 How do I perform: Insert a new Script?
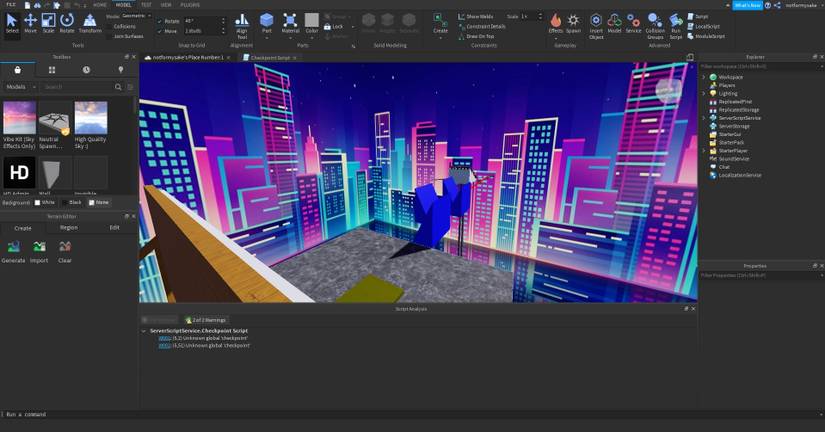pos(698,17)
